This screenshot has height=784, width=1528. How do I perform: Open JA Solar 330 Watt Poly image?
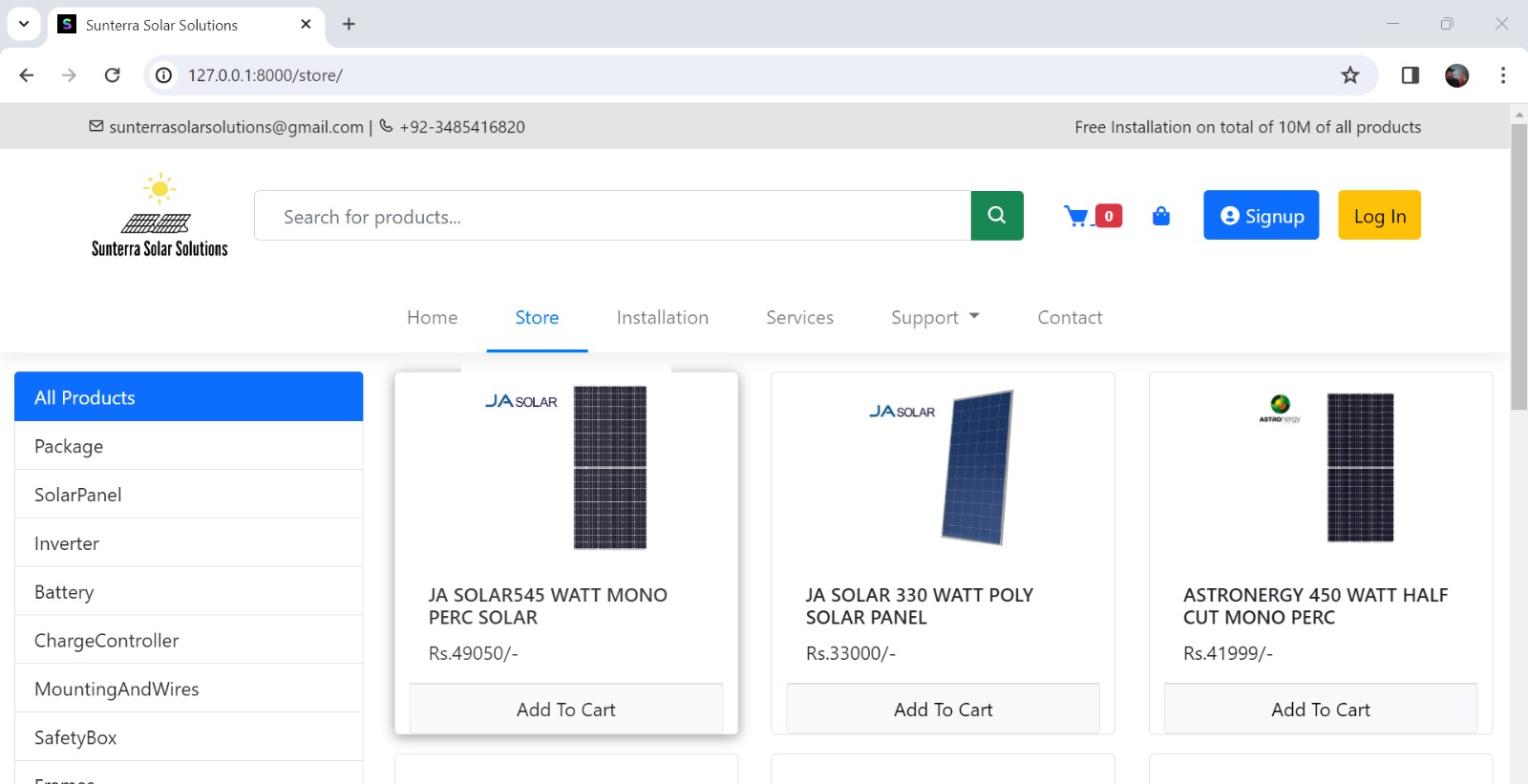943,467
